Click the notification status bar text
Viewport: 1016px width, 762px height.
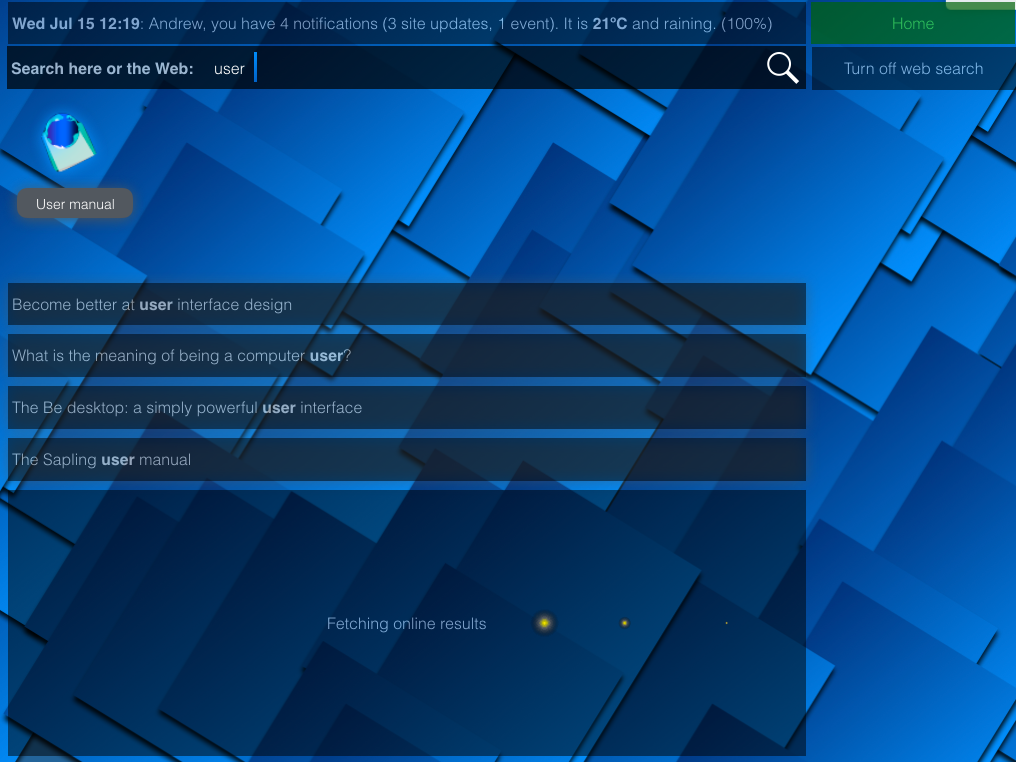(392, 24)
